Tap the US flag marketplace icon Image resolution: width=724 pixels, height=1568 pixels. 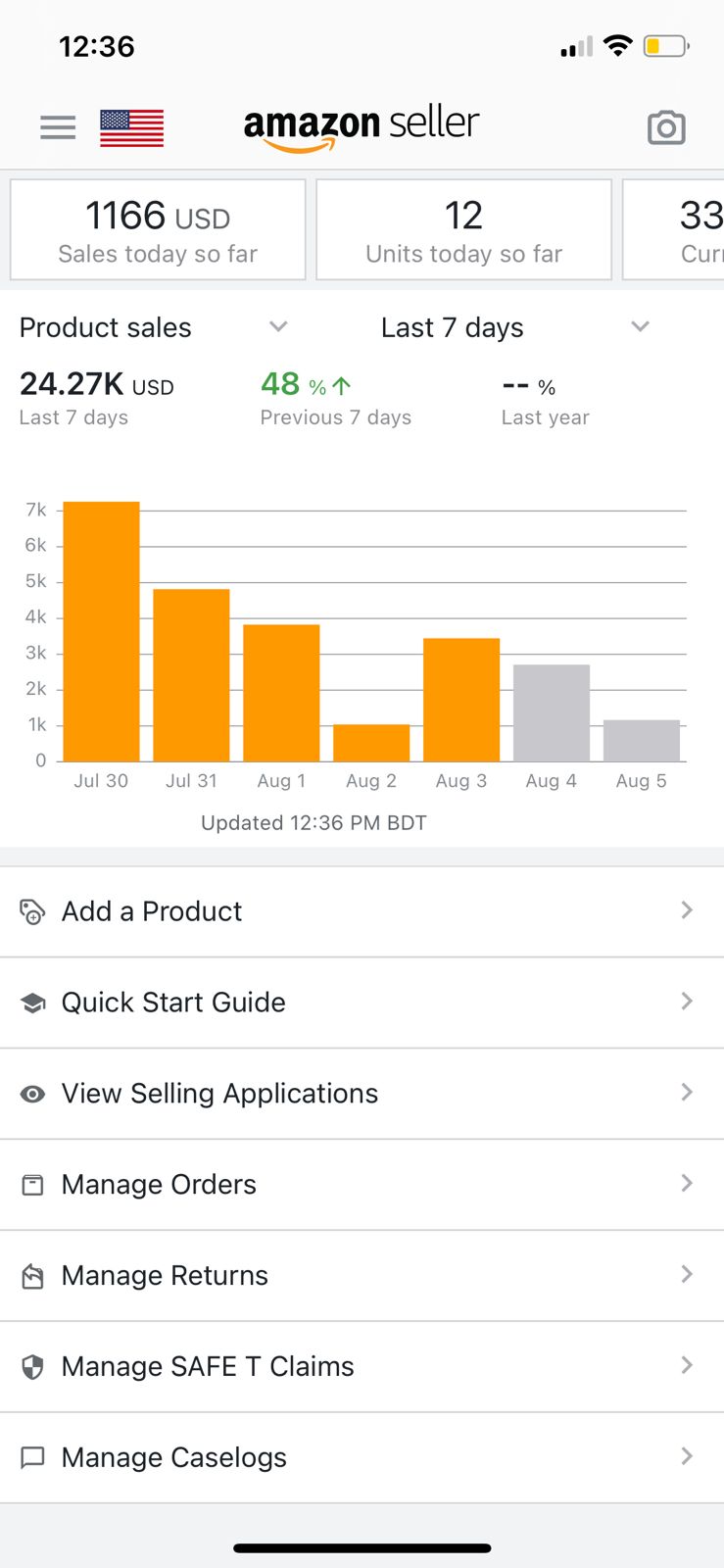click(x=131, y=128)
